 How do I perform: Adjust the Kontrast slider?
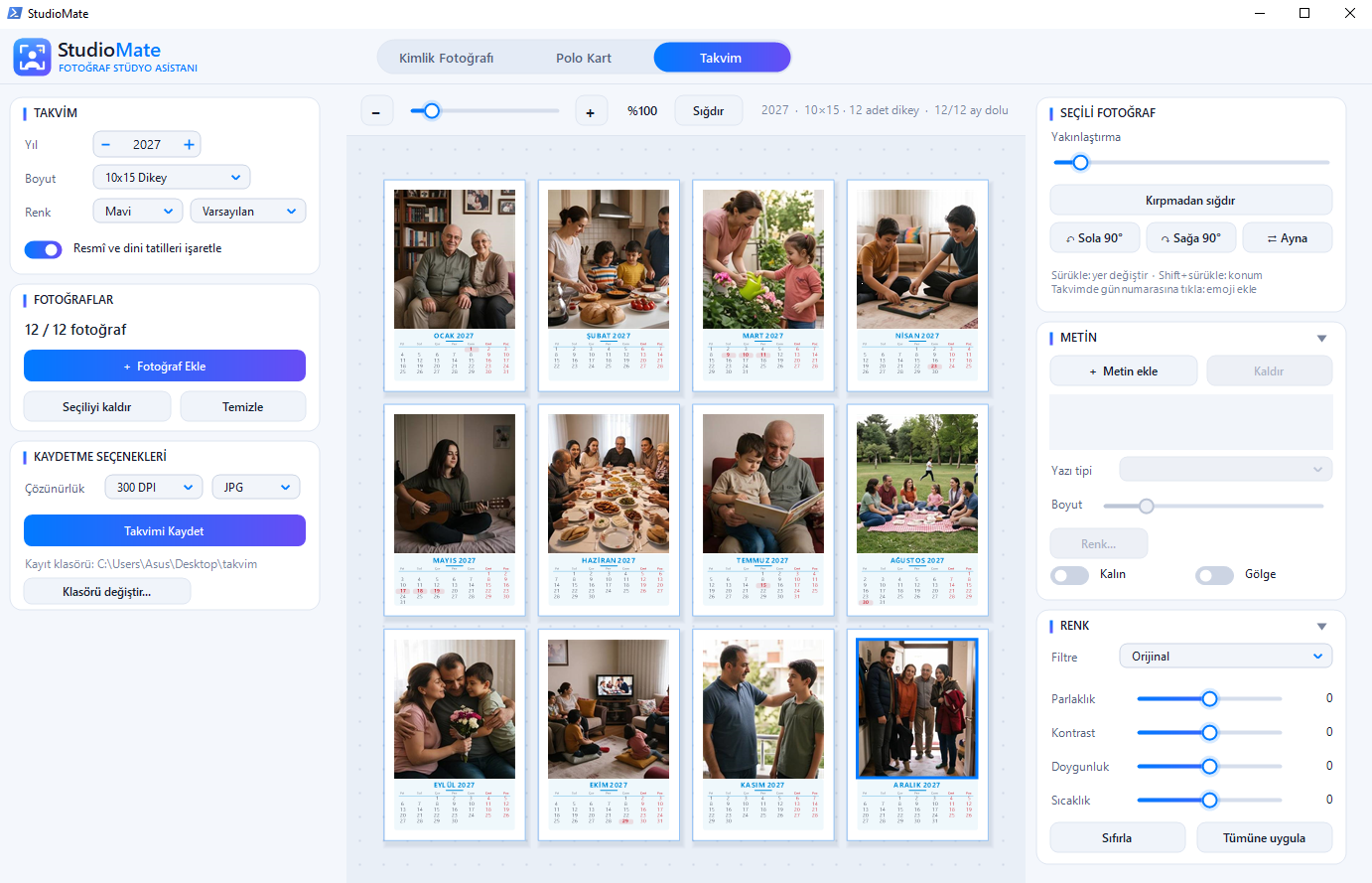click(1209, 733)
